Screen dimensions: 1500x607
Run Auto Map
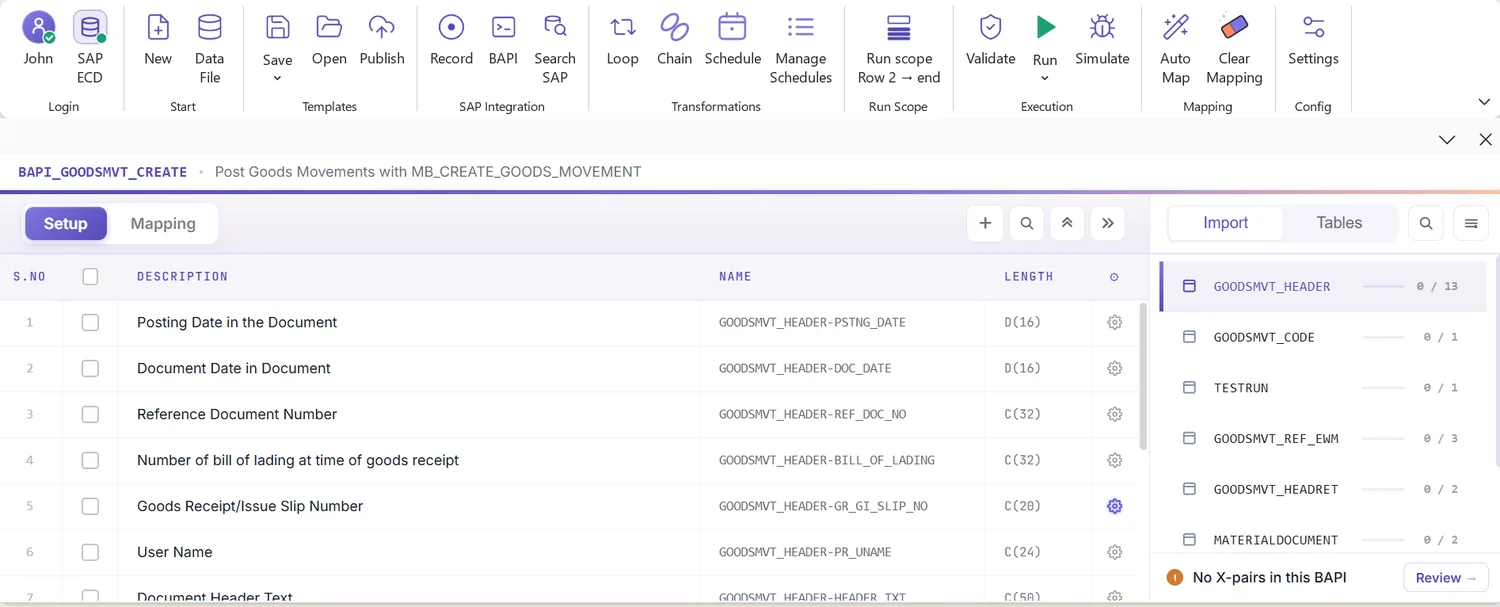(x=1176, y=48)
